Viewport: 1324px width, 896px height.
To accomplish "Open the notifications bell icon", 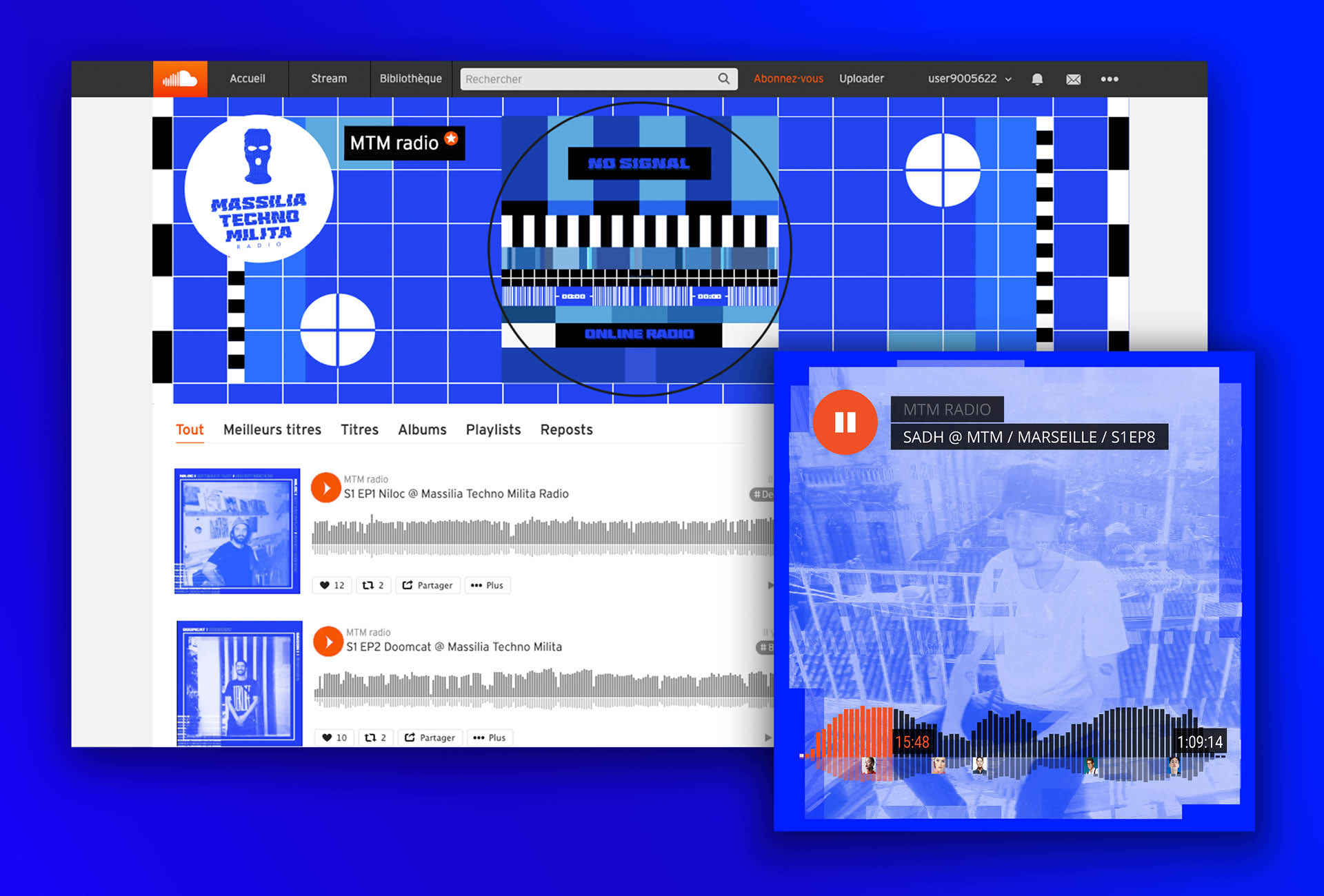I will [1037, 79].
